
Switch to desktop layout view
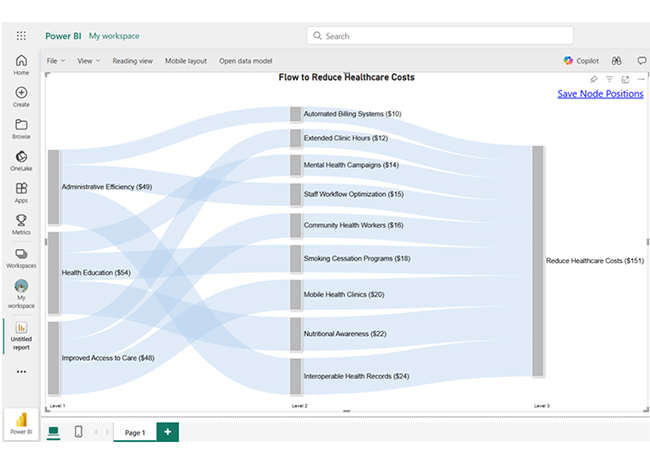pyautogui.click(x=54, y=431)
